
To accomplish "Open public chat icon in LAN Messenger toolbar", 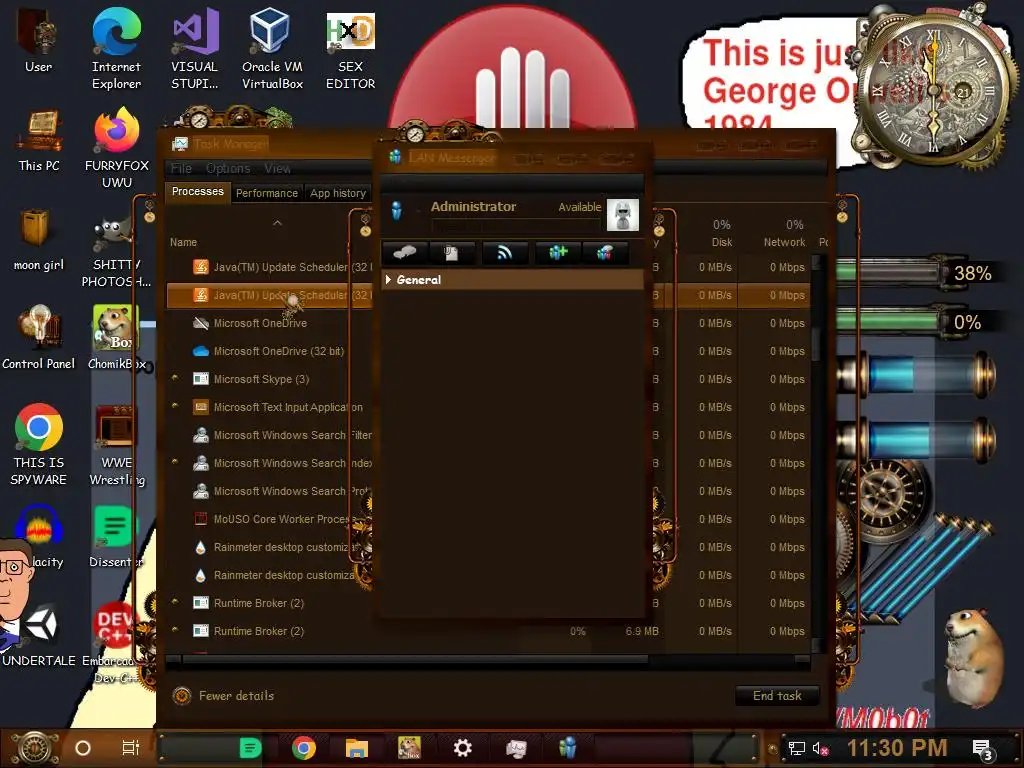I will pos(605,253).
